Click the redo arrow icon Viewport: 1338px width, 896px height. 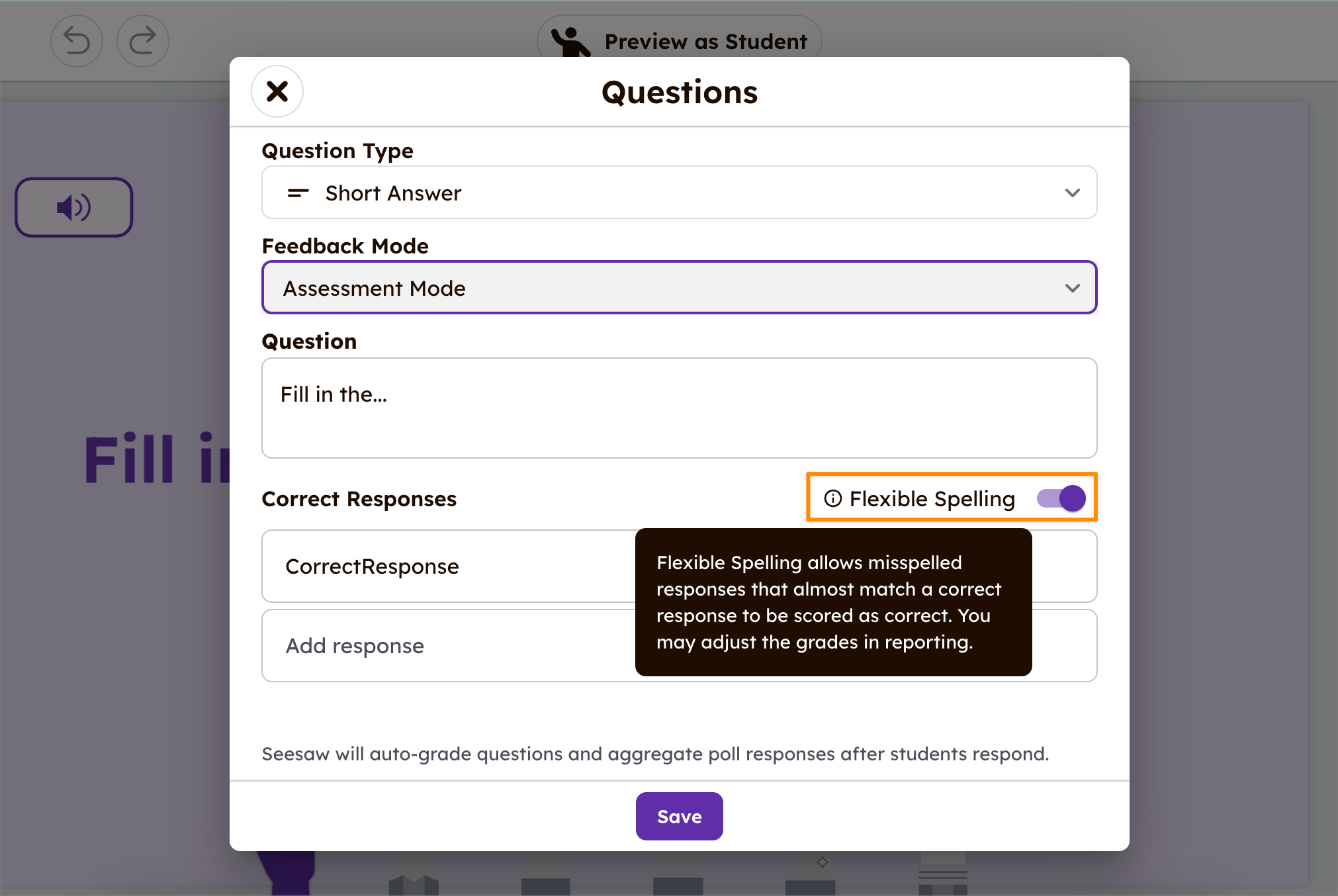[x=143, y=41]
